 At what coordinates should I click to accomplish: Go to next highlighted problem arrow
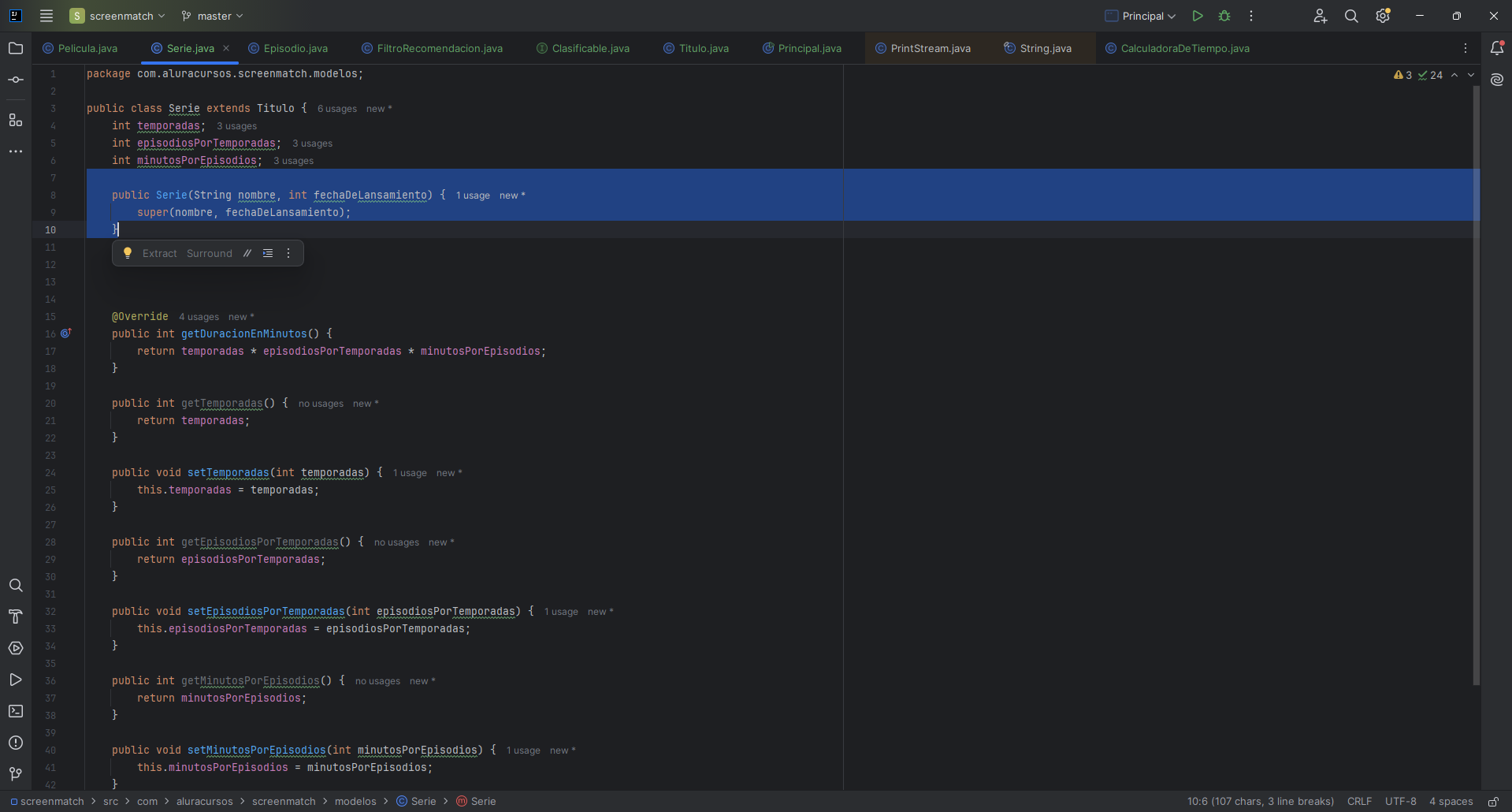(x=1471, y=75)
